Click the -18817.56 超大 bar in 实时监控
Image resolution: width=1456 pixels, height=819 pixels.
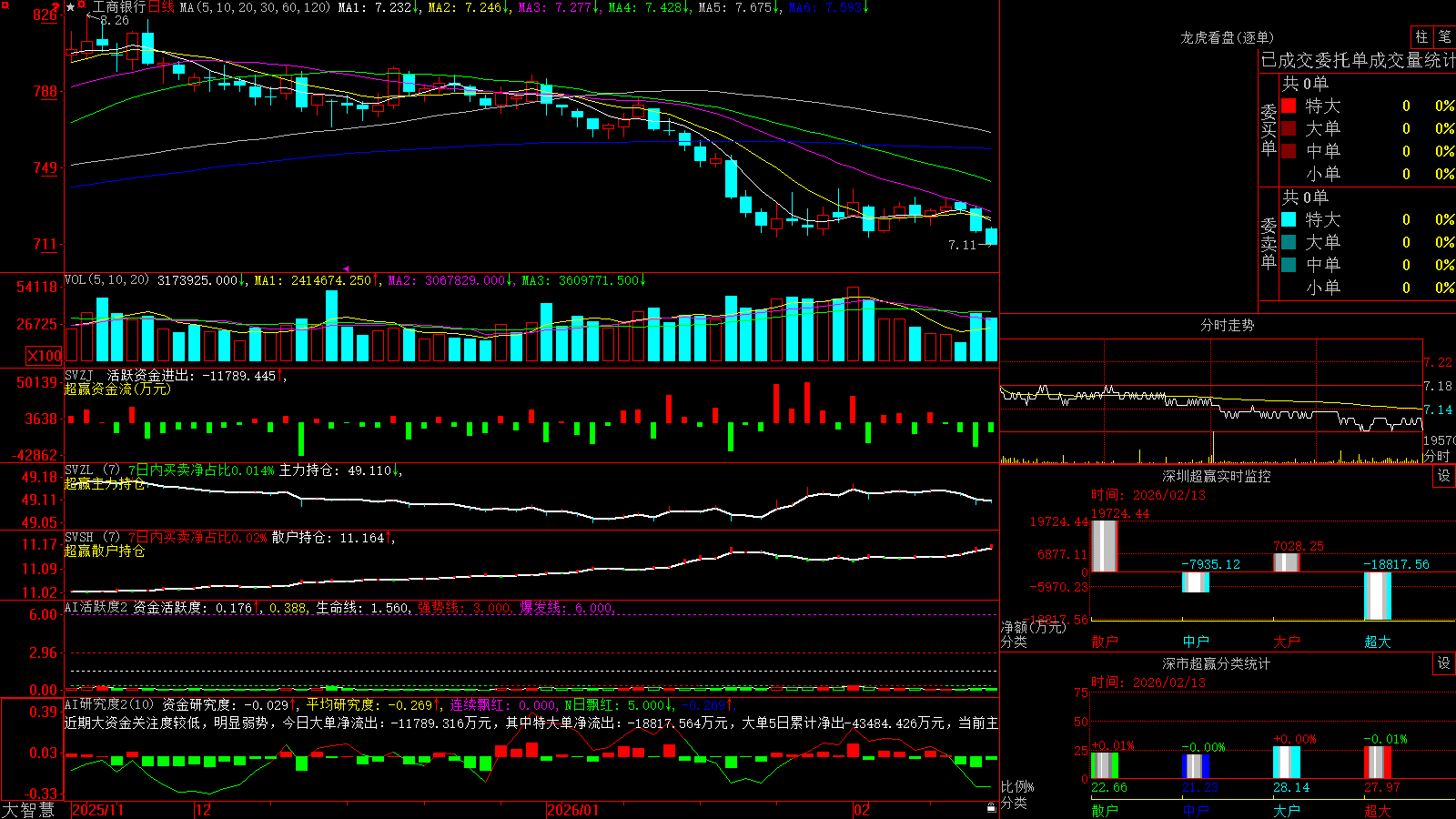coord(1378,596)
